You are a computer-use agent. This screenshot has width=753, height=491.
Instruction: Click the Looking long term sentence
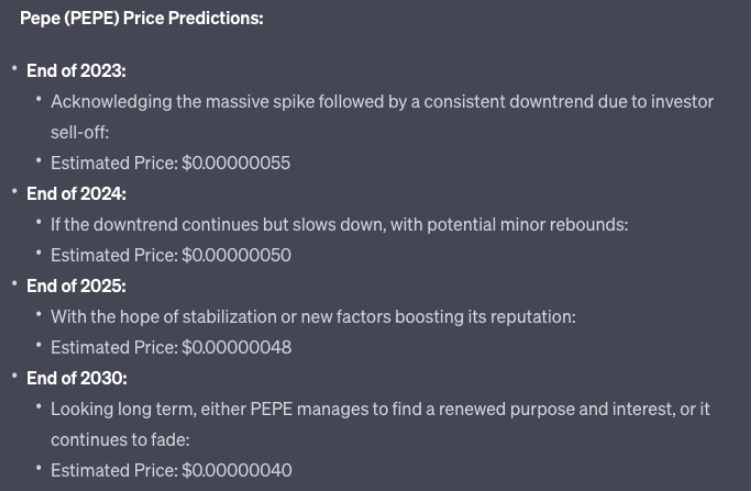pyautogui.click(x=380, y=409)
